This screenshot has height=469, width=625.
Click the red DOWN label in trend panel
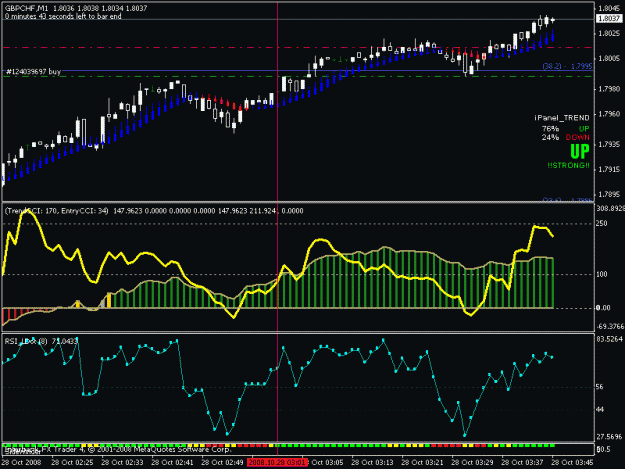[x=577, y=137]
